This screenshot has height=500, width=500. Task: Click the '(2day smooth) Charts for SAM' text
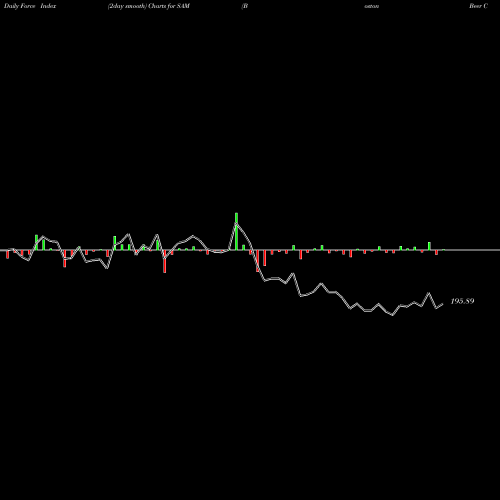pyautogui.click(x=149, y=6)
